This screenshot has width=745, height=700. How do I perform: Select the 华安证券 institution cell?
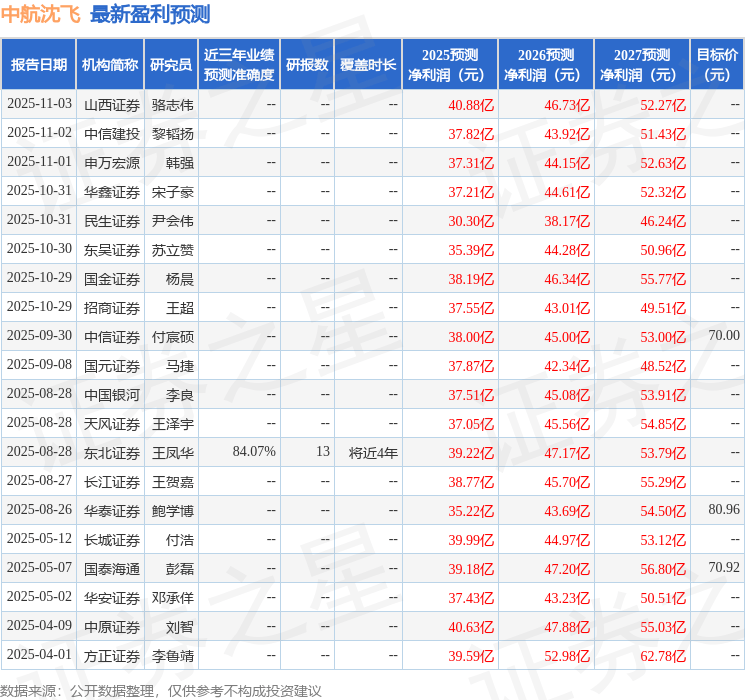pos(112,598)
